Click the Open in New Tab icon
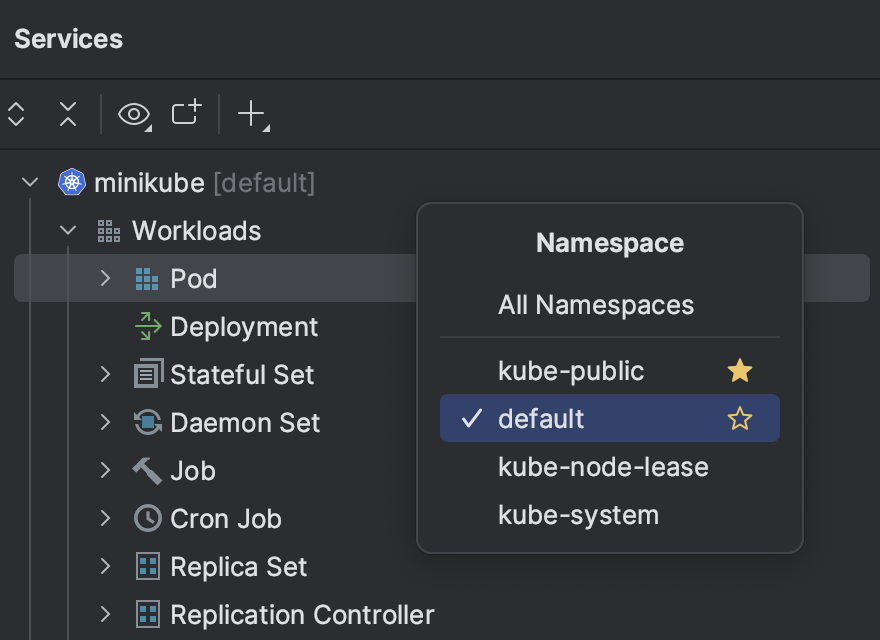The height and width of the screenshot is (640, 880). click(186, 113)
